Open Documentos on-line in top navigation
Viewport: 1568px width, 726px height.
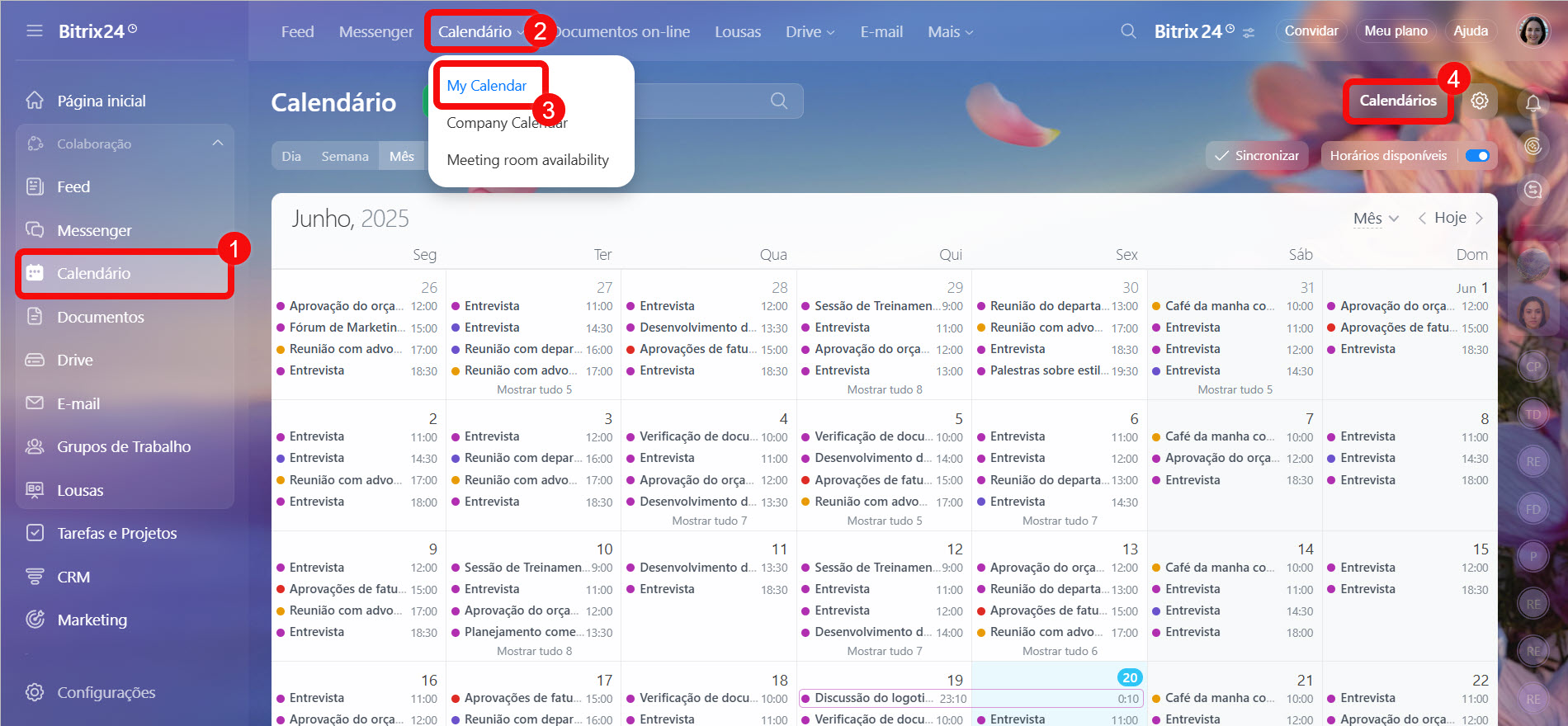point(623,31)
